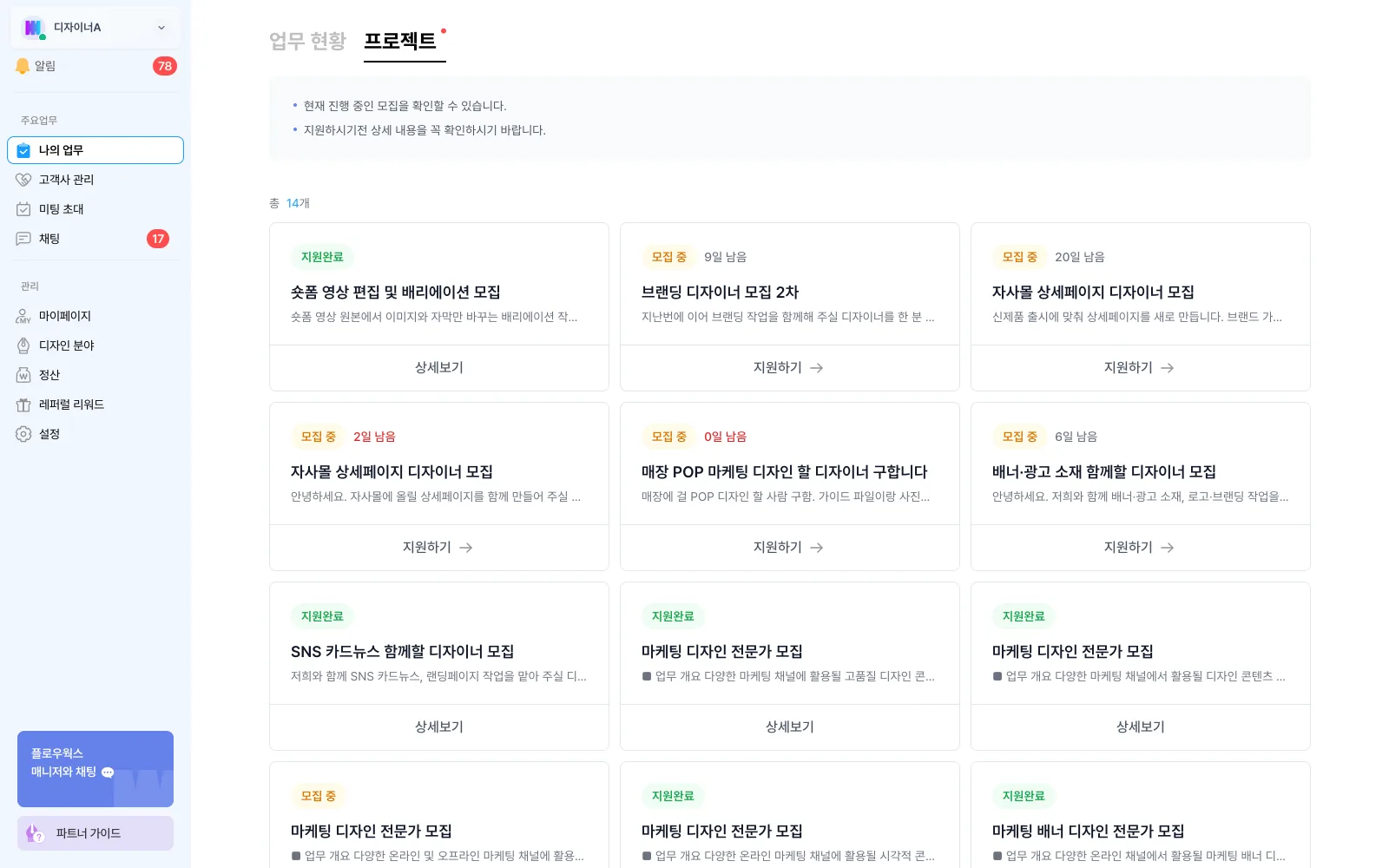Image resolution: width=1389 pixels, height=868 pixels.
Task: Click the 정산 won icon
Action: coord(23,375)
